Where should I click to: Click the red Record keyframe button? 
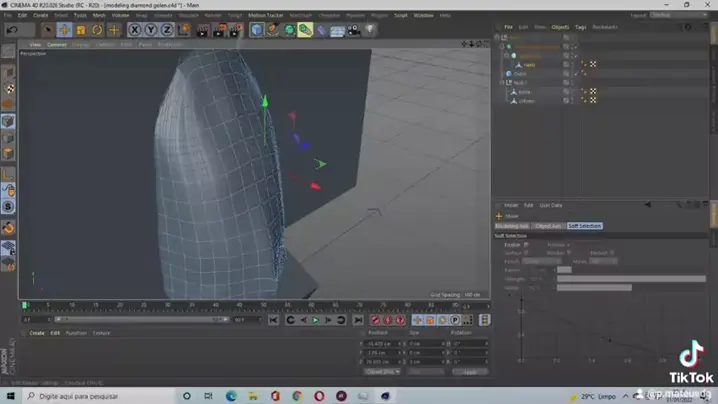(x=376, y=320)
